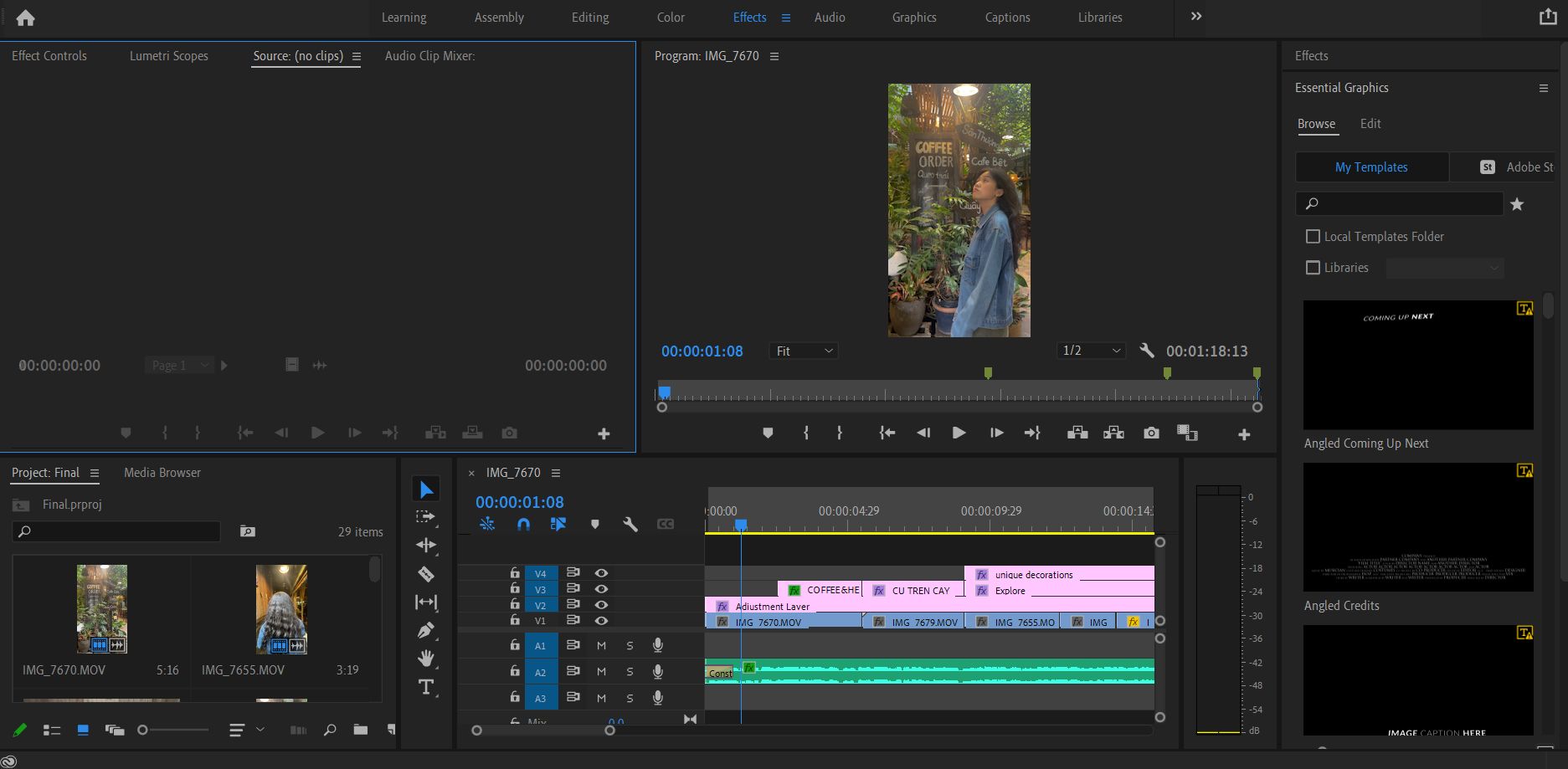Click IMG_7655.MOV thumbnail in Project panel
This screenshot has height=769, width=1568.
click(281, 610)
